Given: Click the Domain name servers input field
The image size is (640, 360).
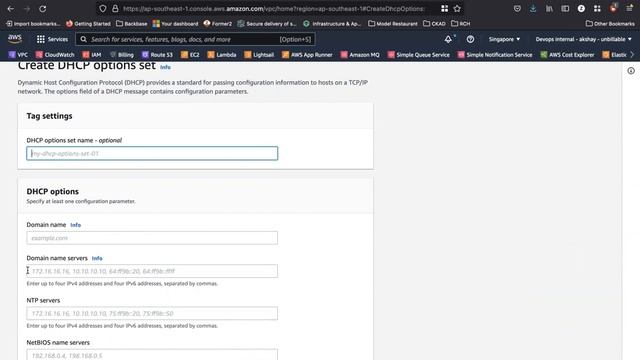Looking at the screenshot, I should tap(152, 271).
